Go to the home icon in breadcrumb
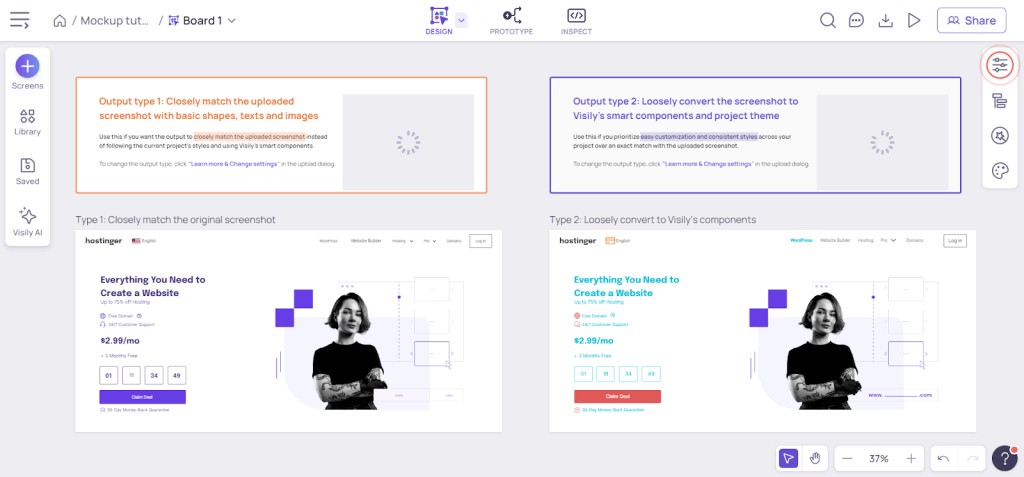1024x477 pixels. pyautogui.click(x=59, y=21)
